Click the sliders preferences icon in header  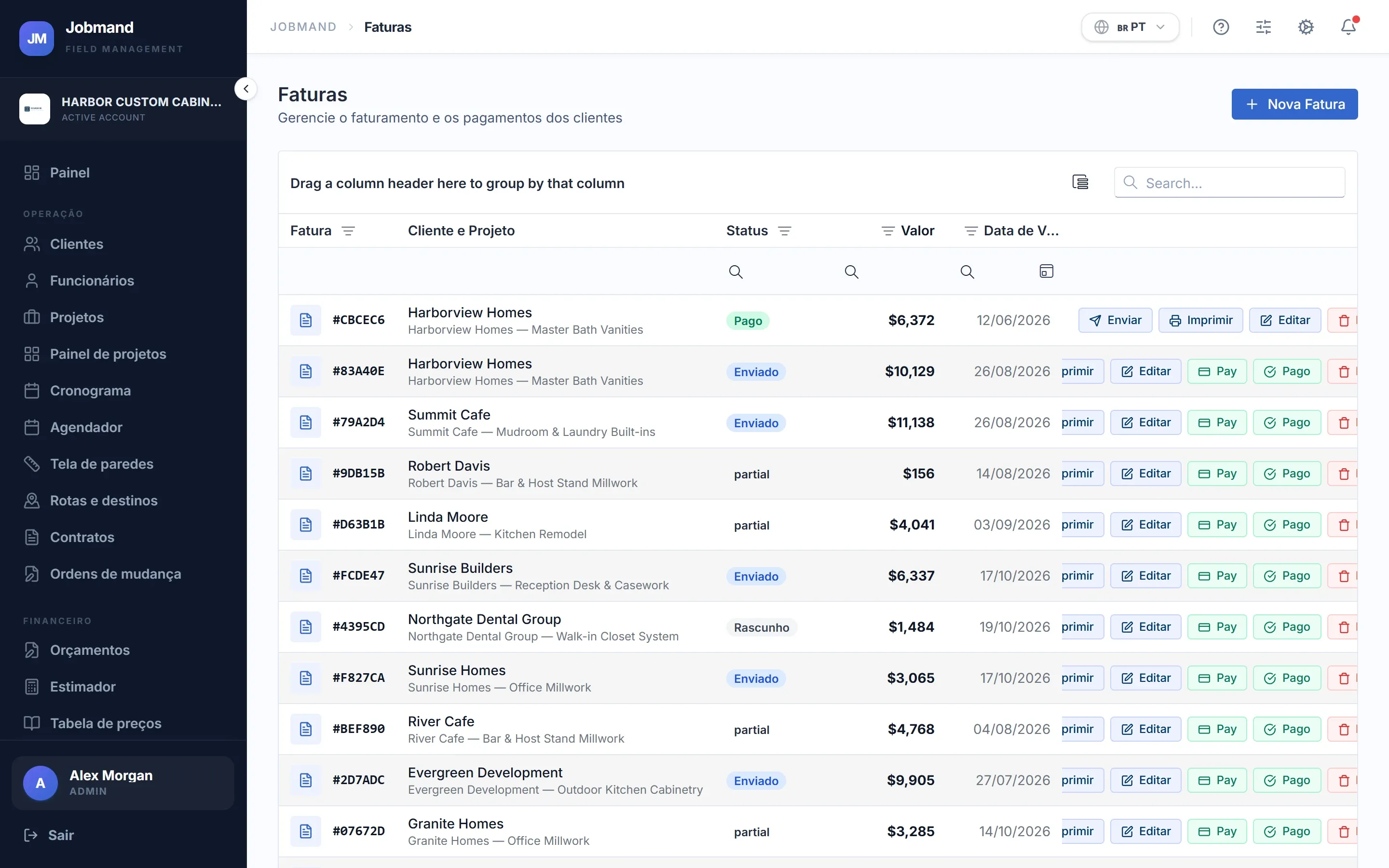1263,27
